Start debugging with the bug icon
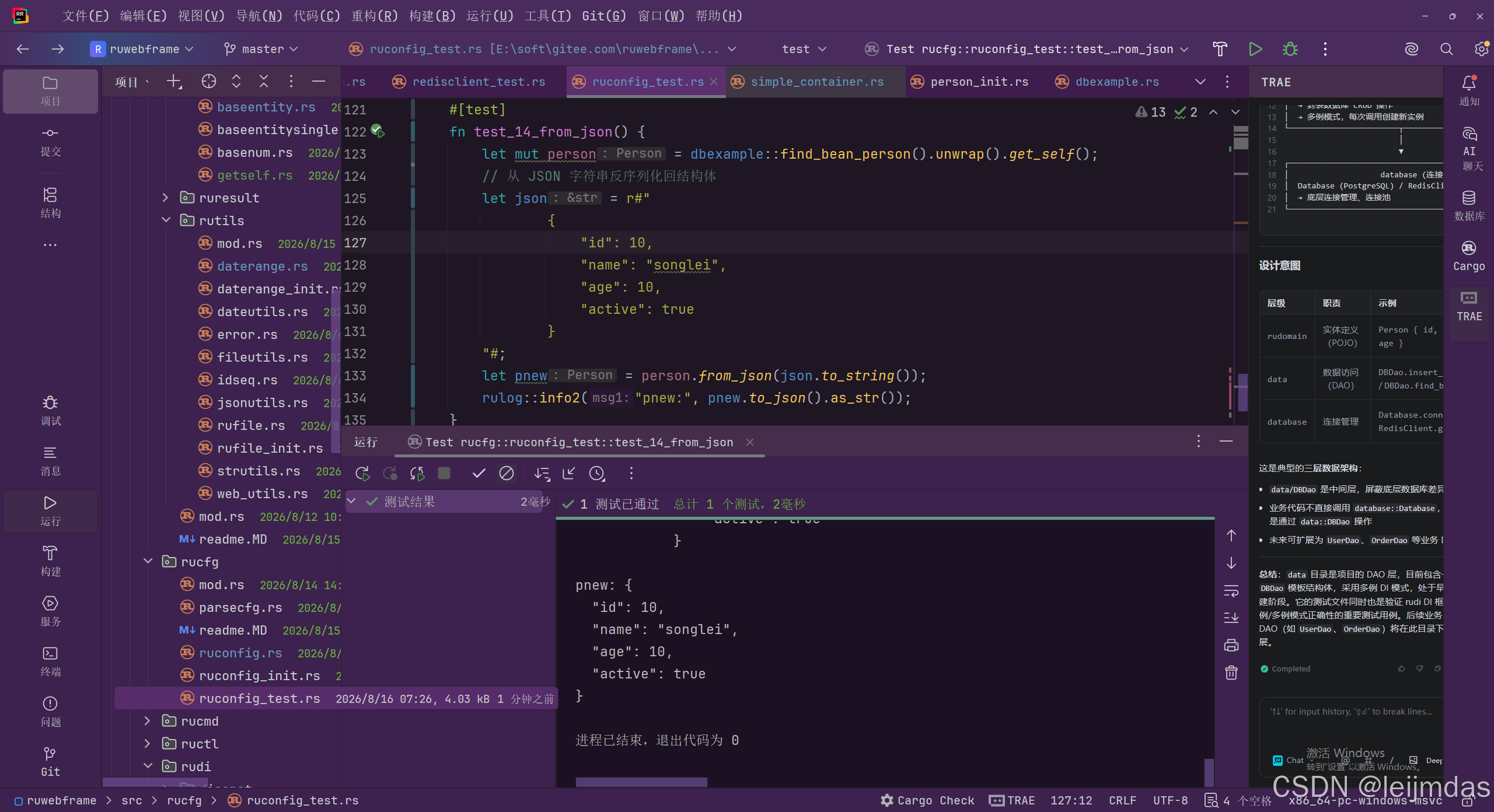 coord(1290,49)
